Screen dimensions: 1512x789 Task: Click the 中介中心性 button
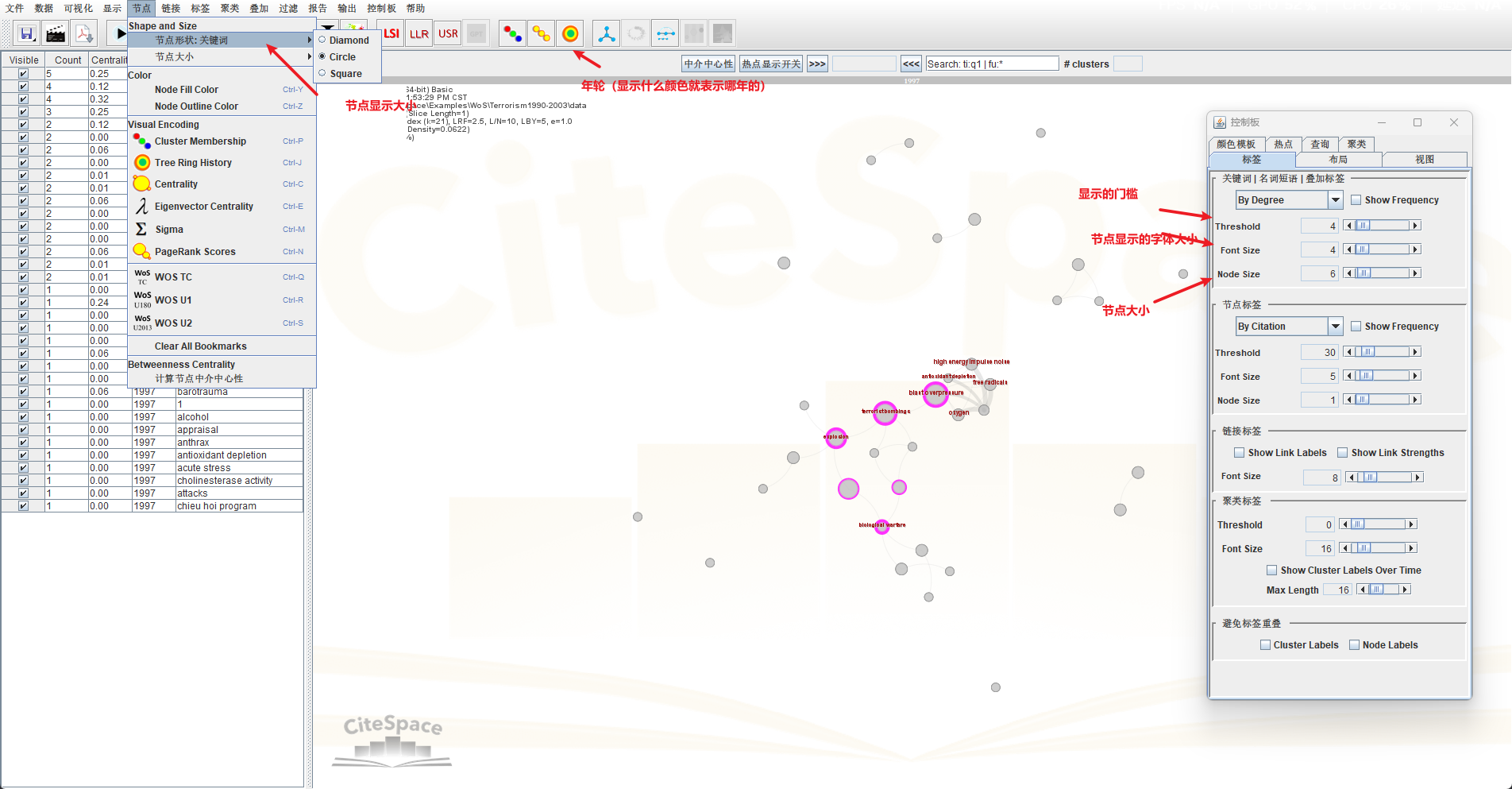[x=708, y=64]
